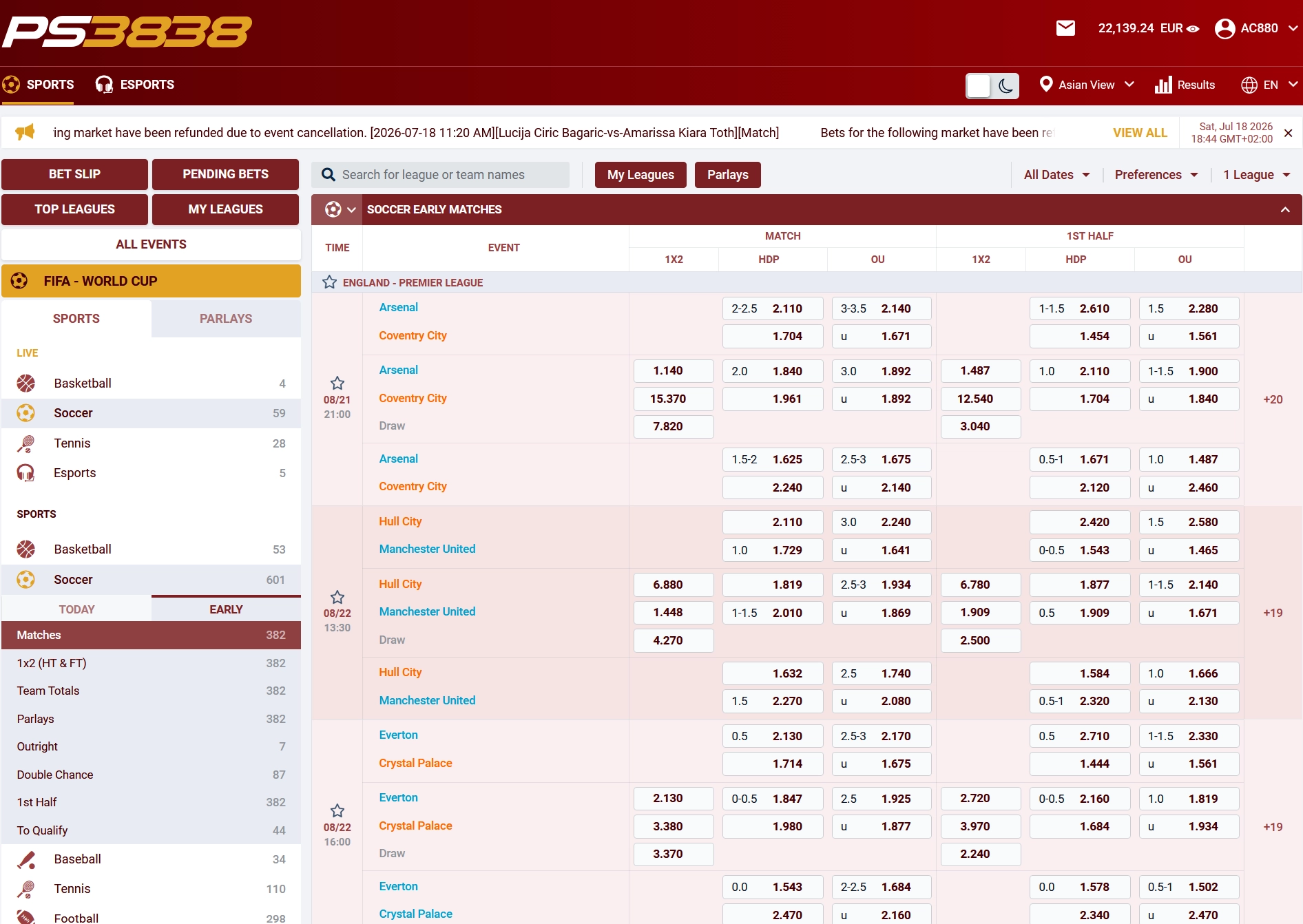The height and width of the screenshot is (924, 1303).
Task: Focus the league or team search field
Action: [441, 175]
